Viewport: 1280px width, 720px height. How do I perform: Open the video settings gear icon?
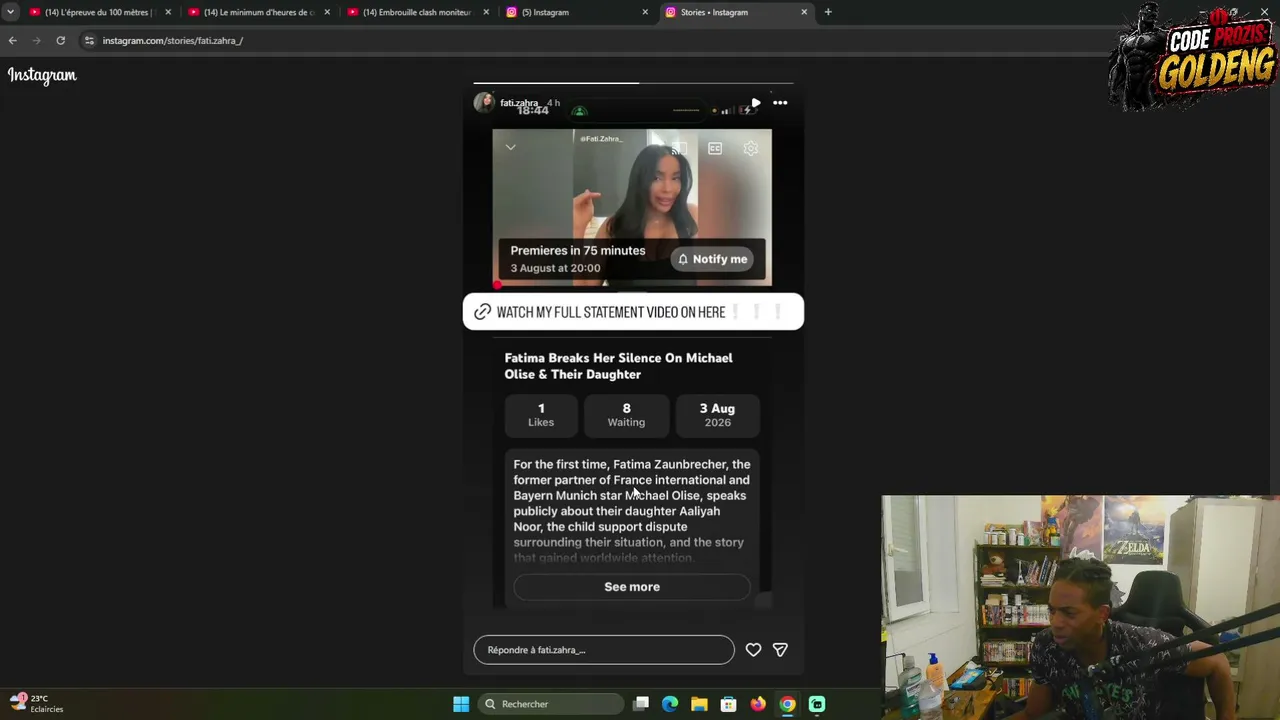(751, 149)
